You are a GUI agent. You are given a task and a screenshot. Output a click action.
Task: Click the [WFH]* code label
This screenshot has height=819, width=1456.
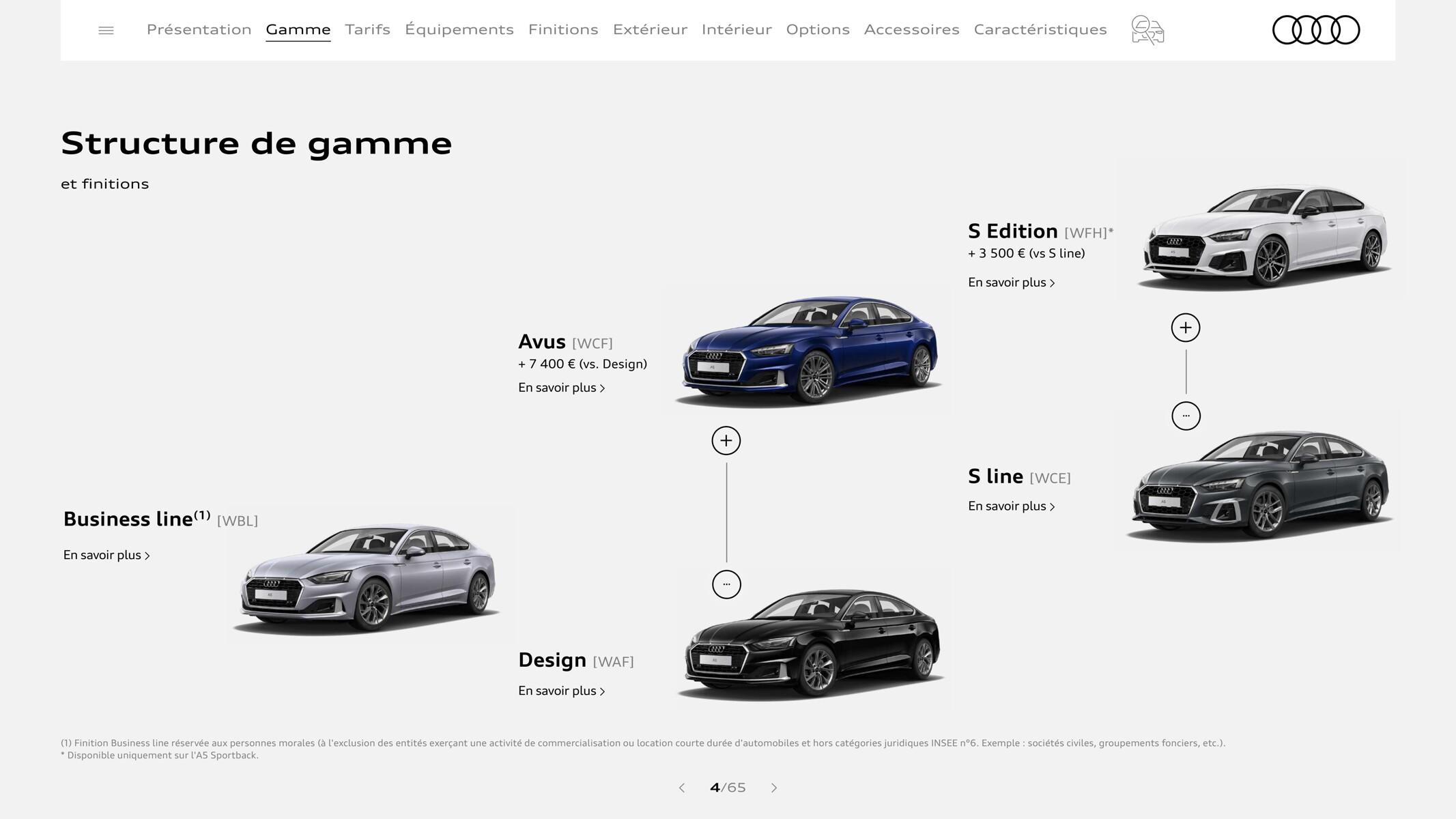1089,233
